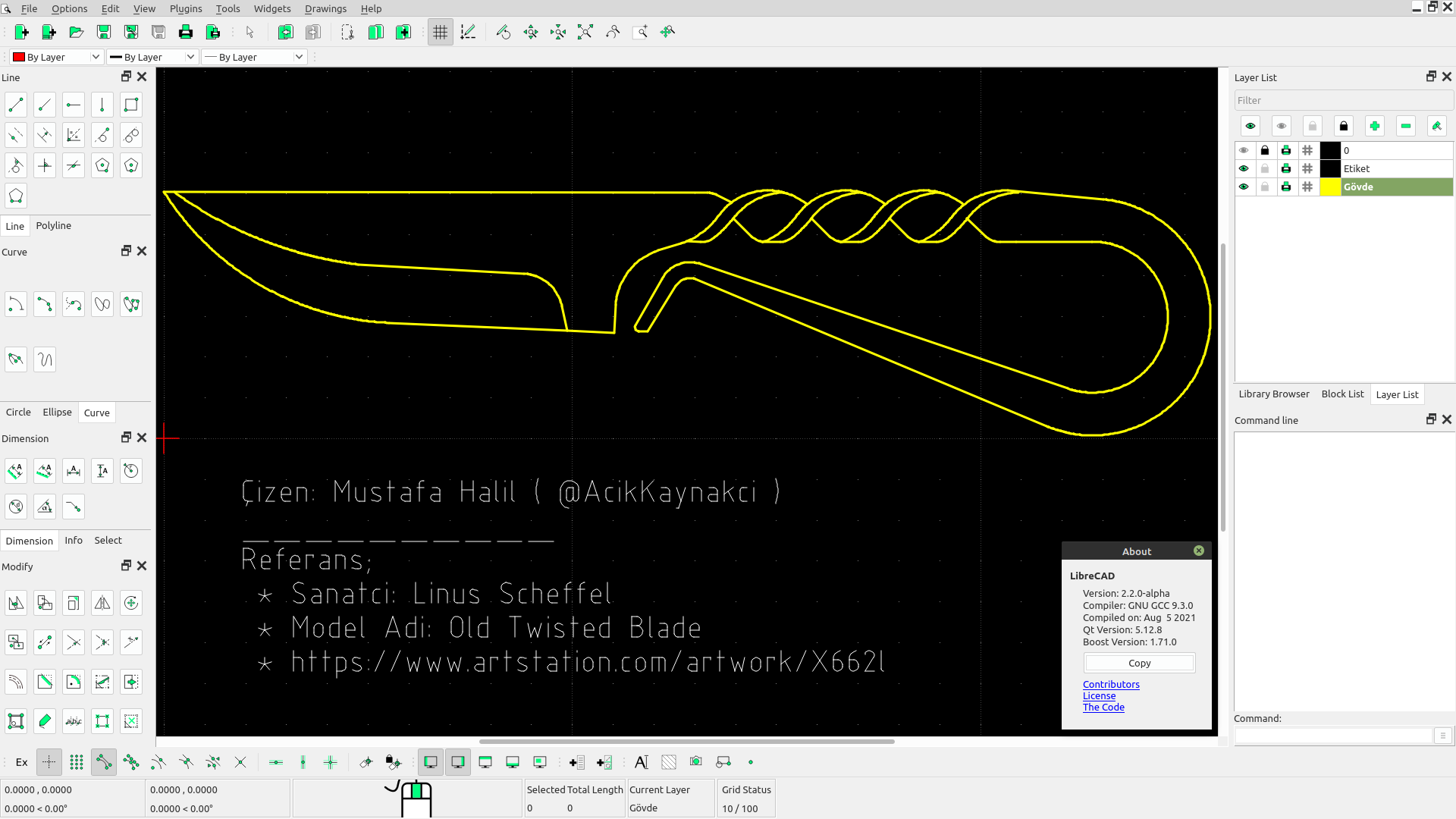
Task: Click the black color swatch of layer 0
Action: pyautogui.click(x=1330, y=150)
